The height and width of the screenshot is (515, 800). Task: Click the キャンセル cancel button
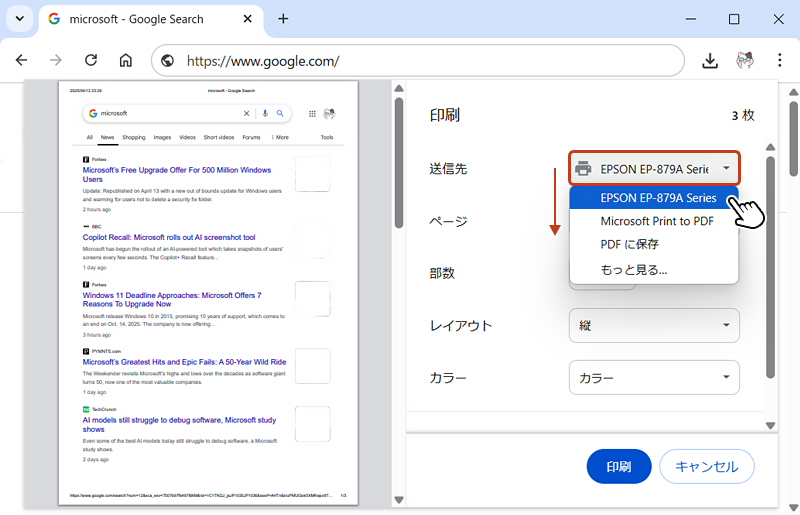click(x=707, y=467)
